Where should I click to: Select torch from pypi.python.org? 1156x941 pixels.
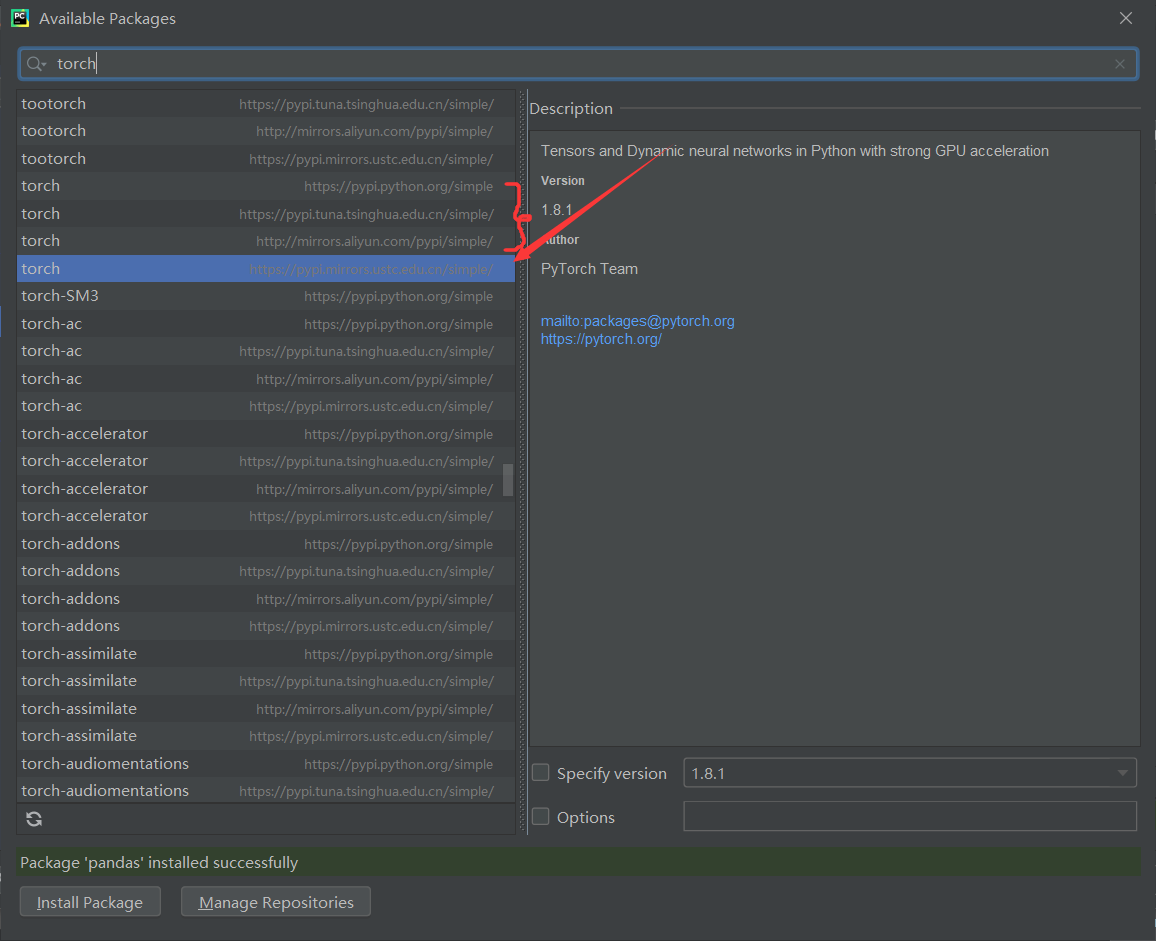265,186
